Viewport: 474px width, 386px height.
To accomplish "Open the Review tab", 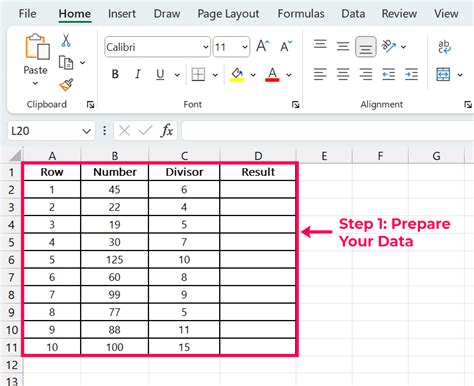I will (x=399, y=14).
